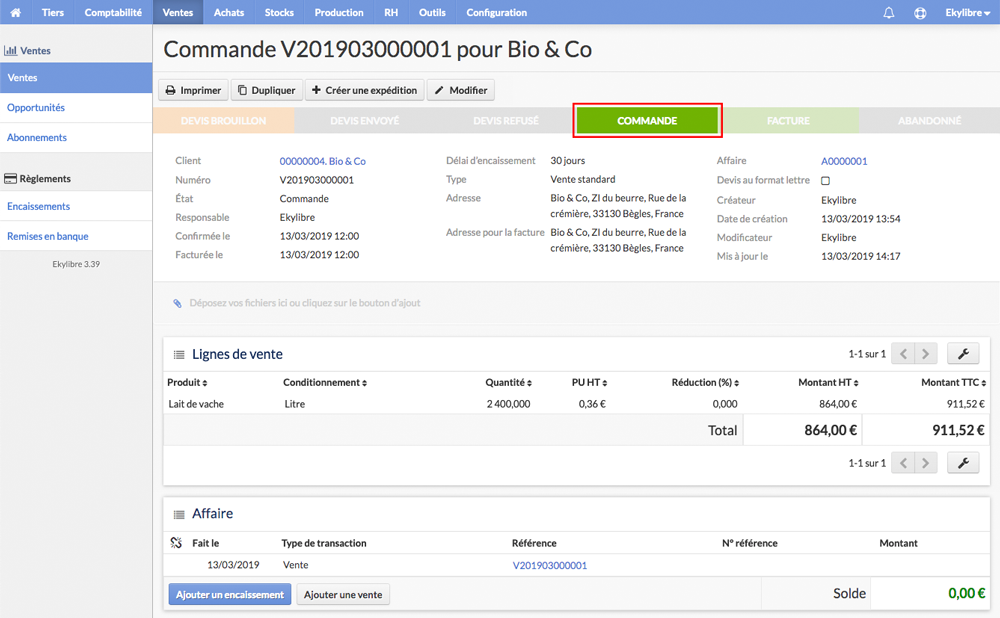
Task: Open Ventes in the sidebar
Action: [76, 78]
